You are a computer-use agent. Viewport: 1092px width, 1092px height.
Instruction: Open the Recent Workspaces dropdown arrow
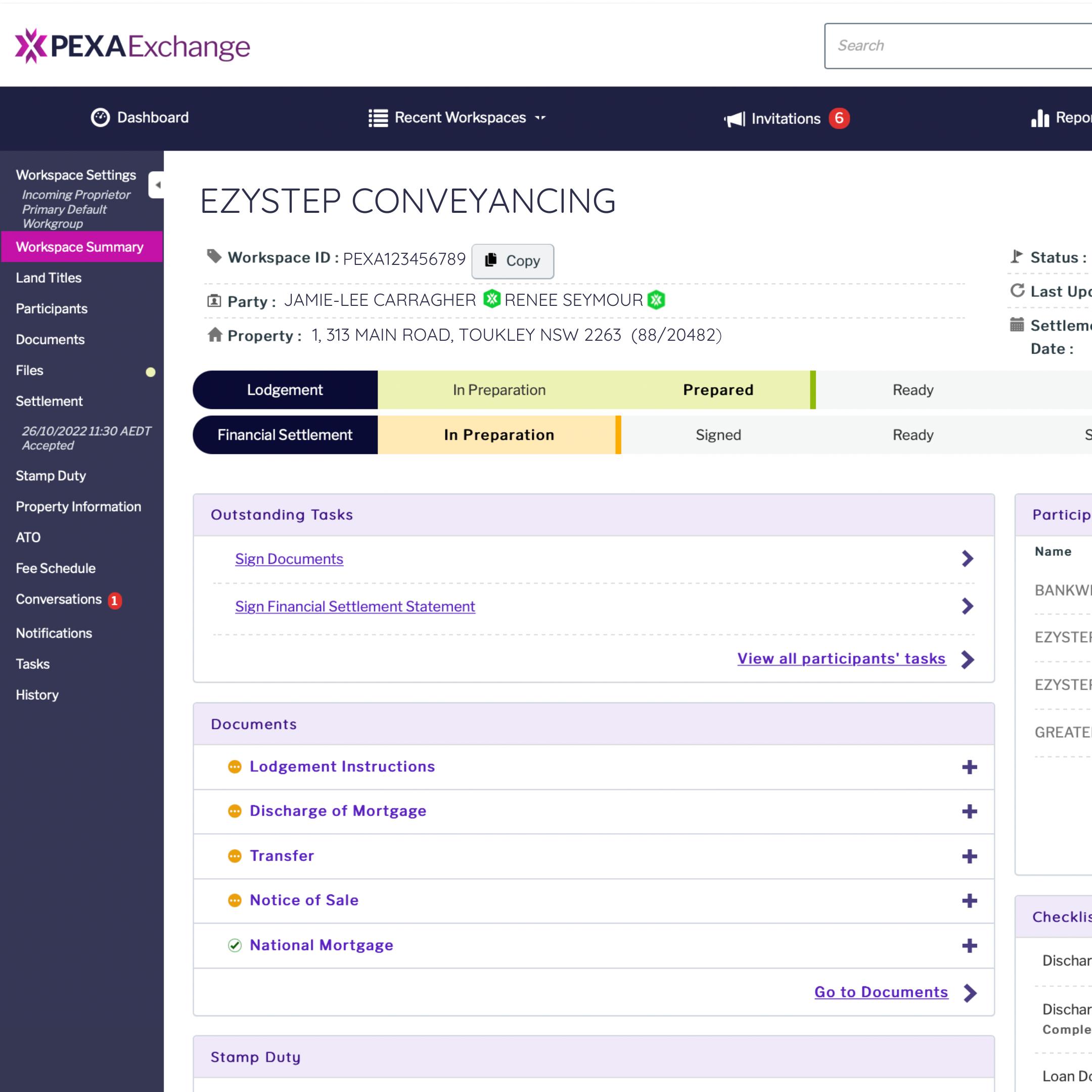coord(540,118)
